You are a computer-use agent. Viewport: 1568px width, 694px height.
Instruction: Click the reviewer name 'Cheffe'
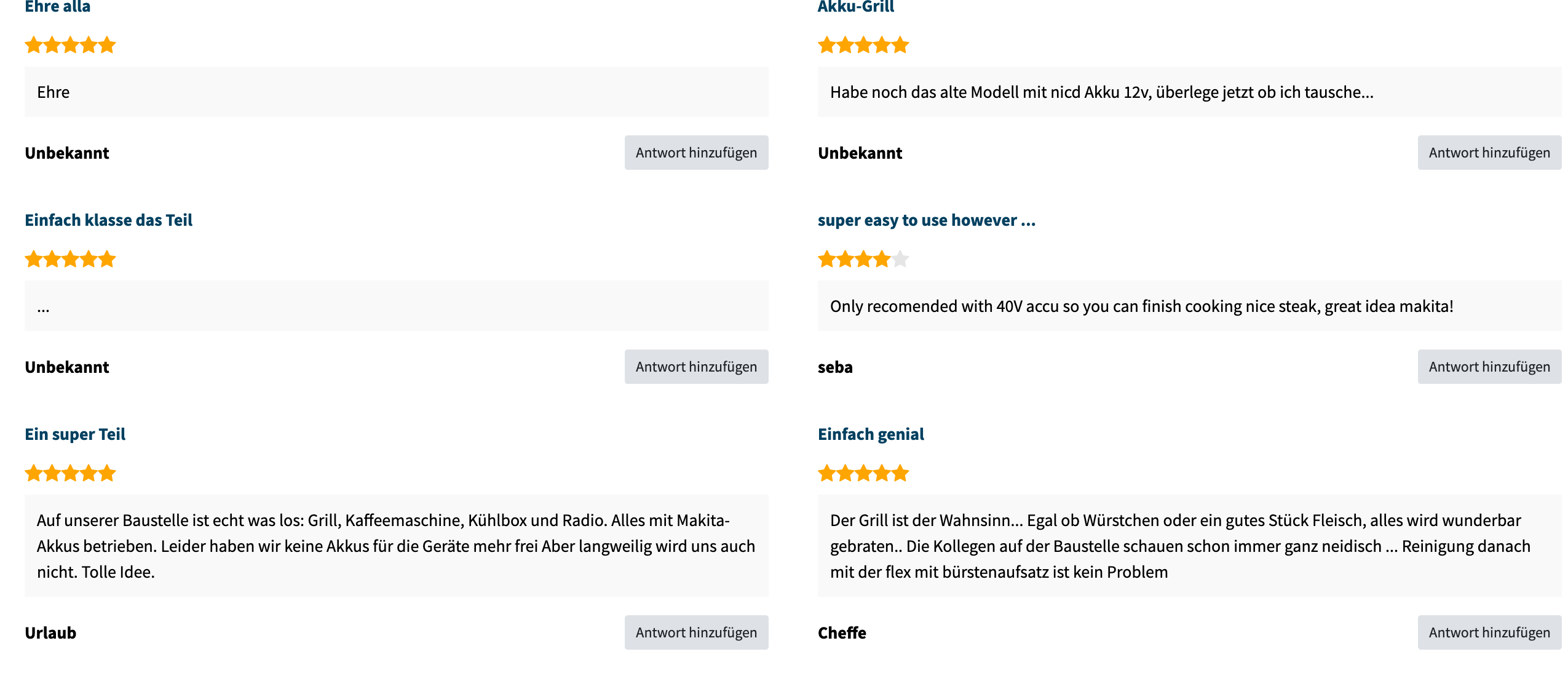(x=841, y=633)
